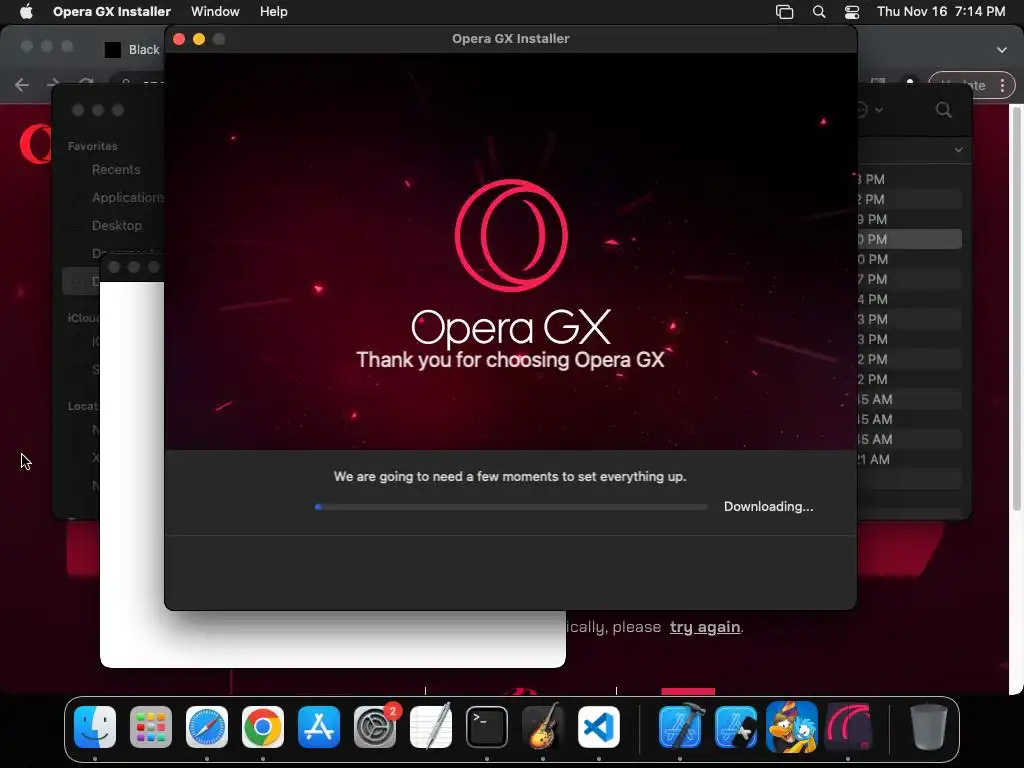Select the Black browser tab
This screenshot has width=1024, height=768.
[x=133, y=50]
